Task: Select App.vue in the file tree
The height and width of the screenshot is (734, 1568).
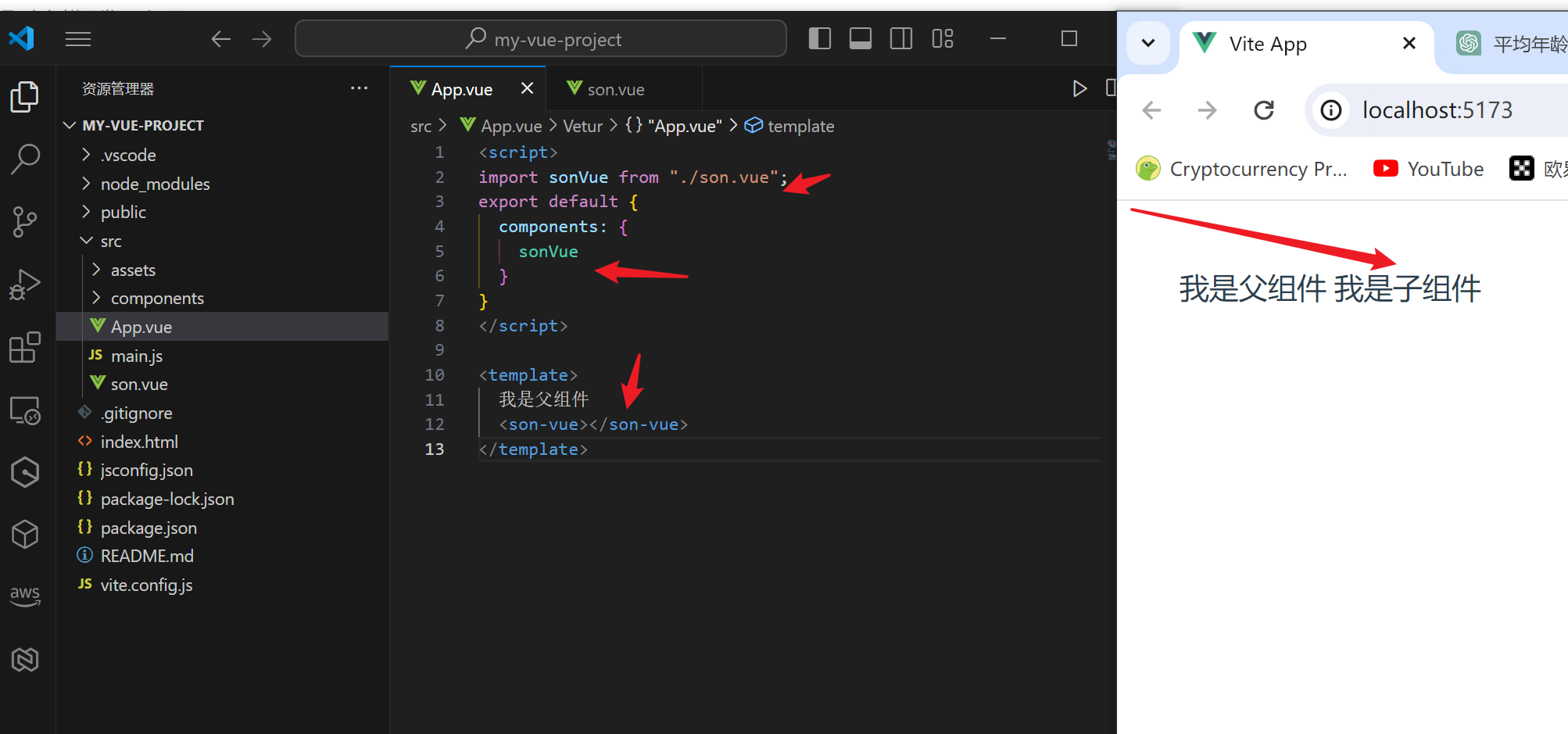Action: point(222,327)
